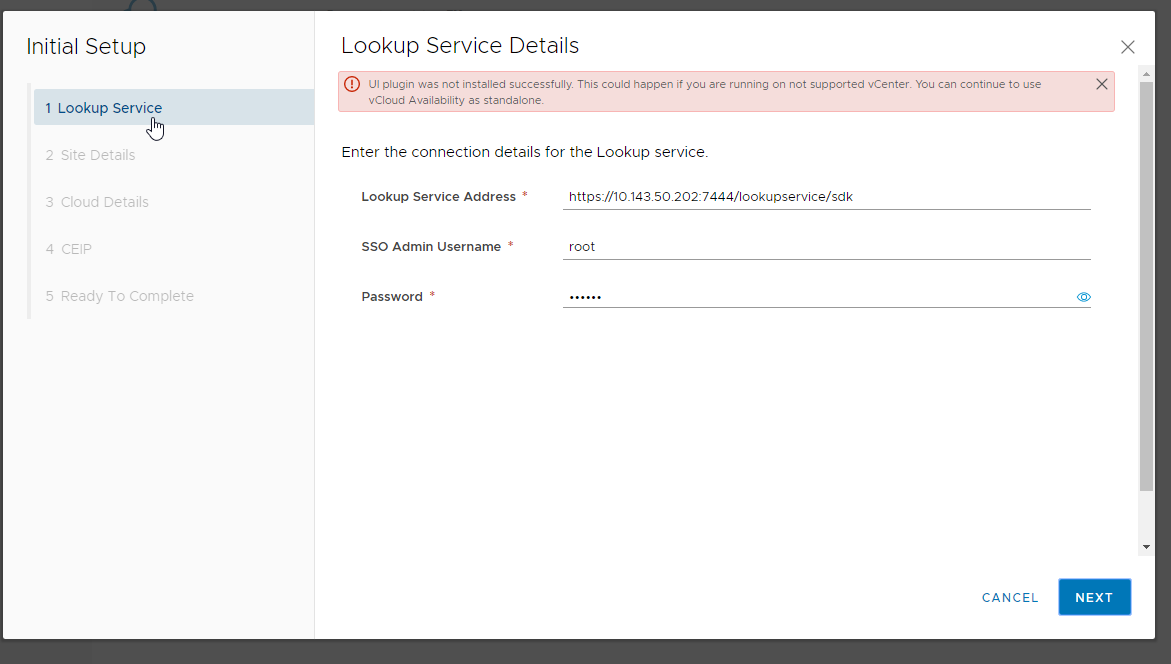Go to the Cloud Details step
This screenshot has width=1171, height=664.
pos(104,202)
